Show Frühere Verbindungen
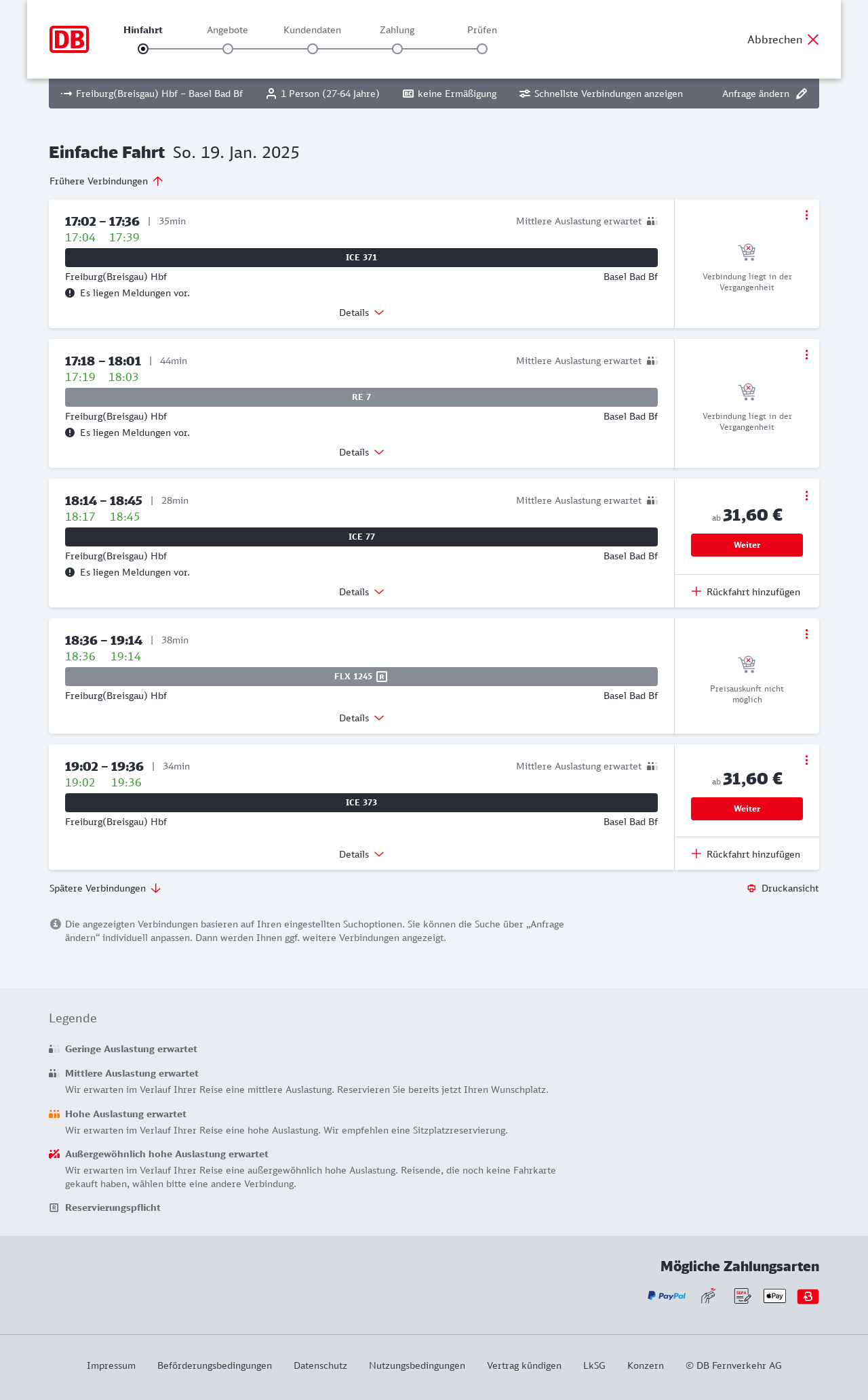The width and height of the screenshot is (868, 1400). point(106,181)
